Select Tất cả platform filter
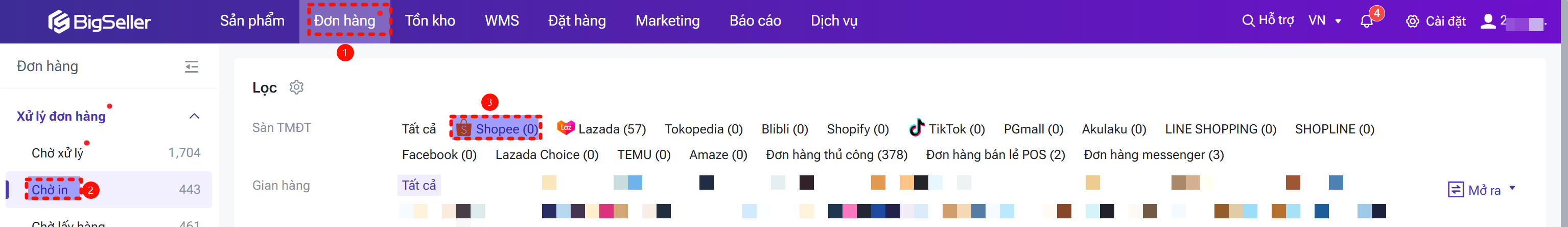Screen dimensions: 1568x227 (x=419, y=129)
